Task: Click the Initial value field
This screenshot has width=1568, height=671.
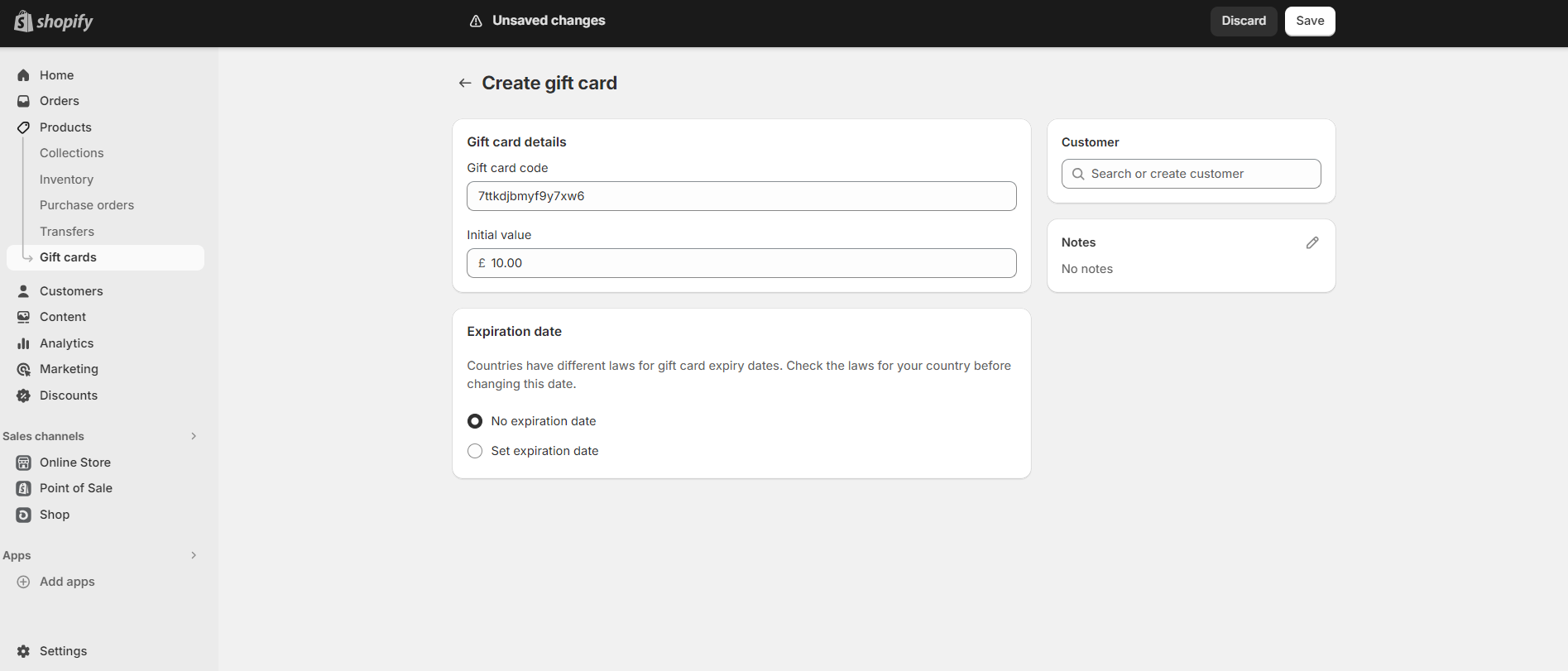Action: click(x=741, y=263)
